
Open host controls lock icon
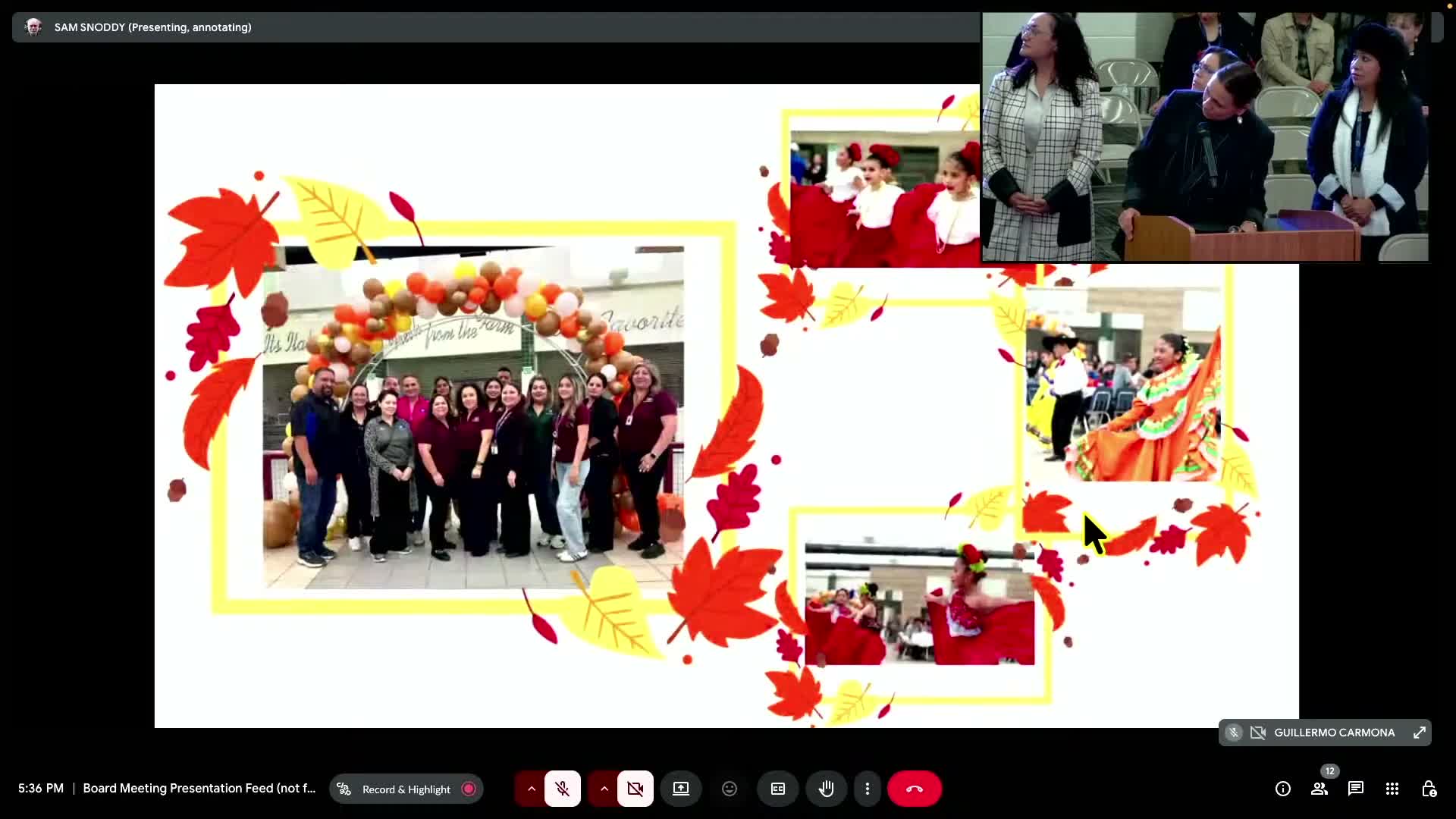click(1429, 789)
